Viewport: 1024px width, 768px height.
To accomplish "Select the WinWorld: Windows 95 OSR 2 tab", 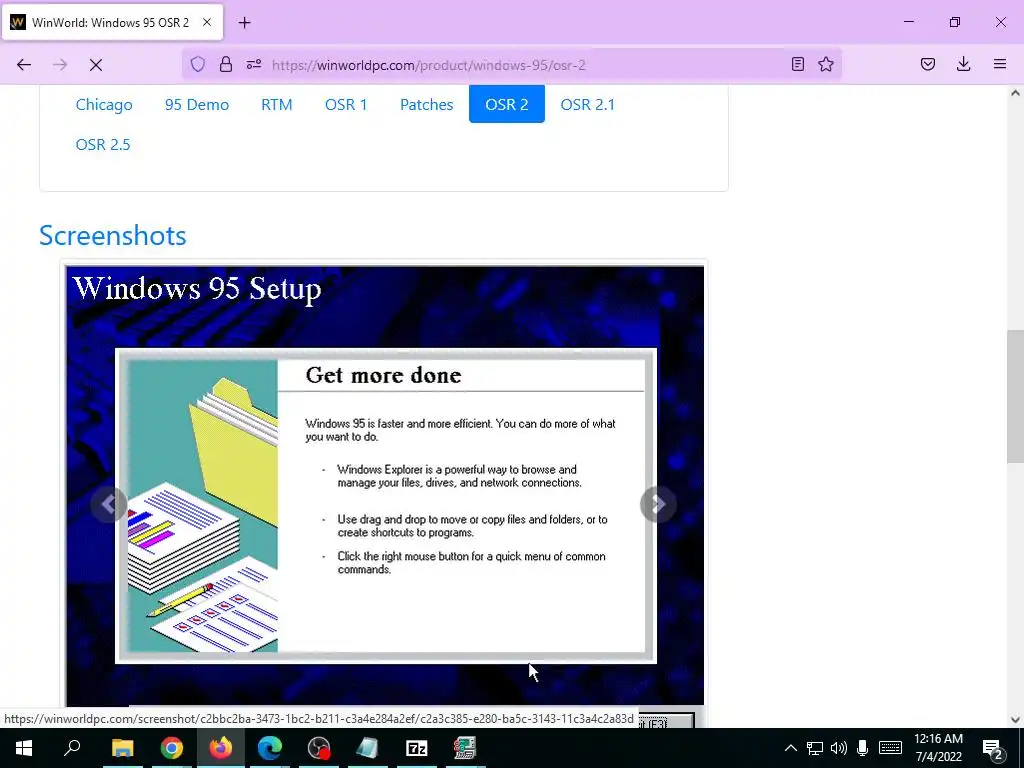I will [x=112, y=22].
